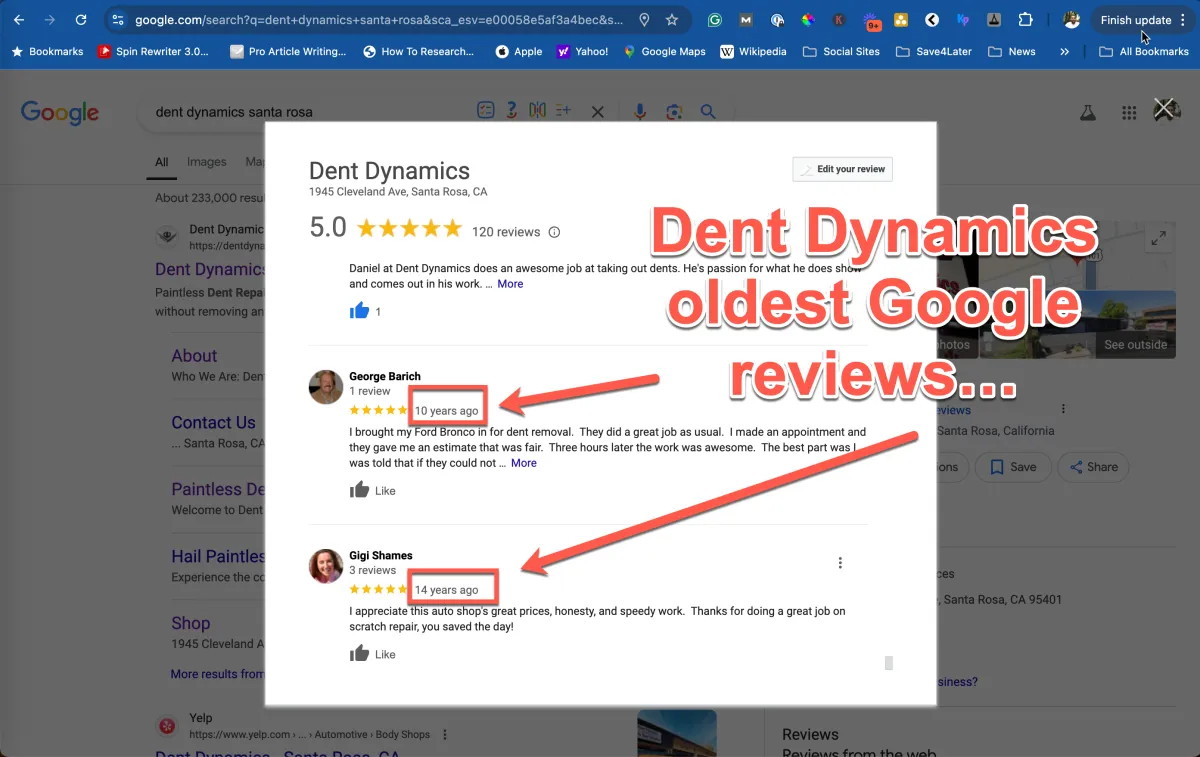Click the Google logo
1200x757 pixels.
[x=60, y=112]
